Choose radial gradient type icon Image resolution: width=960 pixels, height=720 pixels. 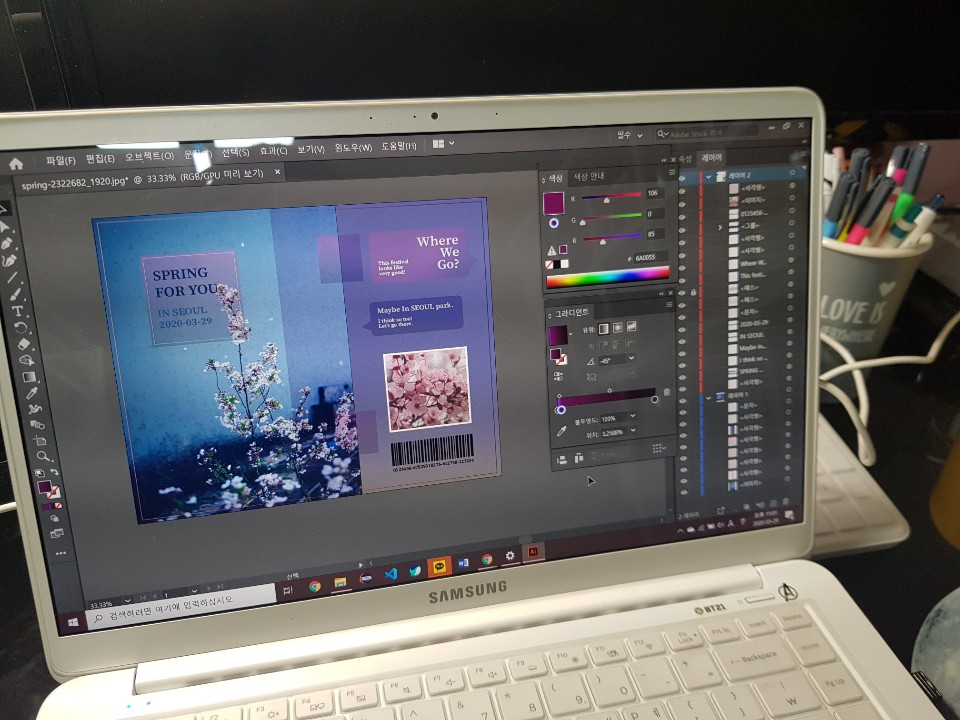(x=617, y=328)
